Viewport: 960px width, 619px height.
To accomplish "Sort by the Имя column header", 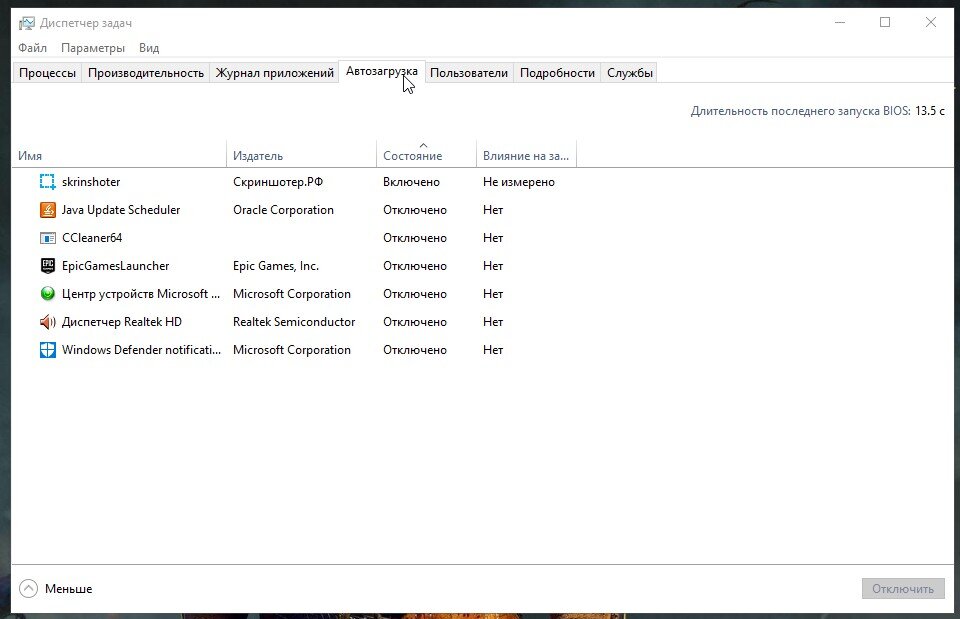I will 119,156.
